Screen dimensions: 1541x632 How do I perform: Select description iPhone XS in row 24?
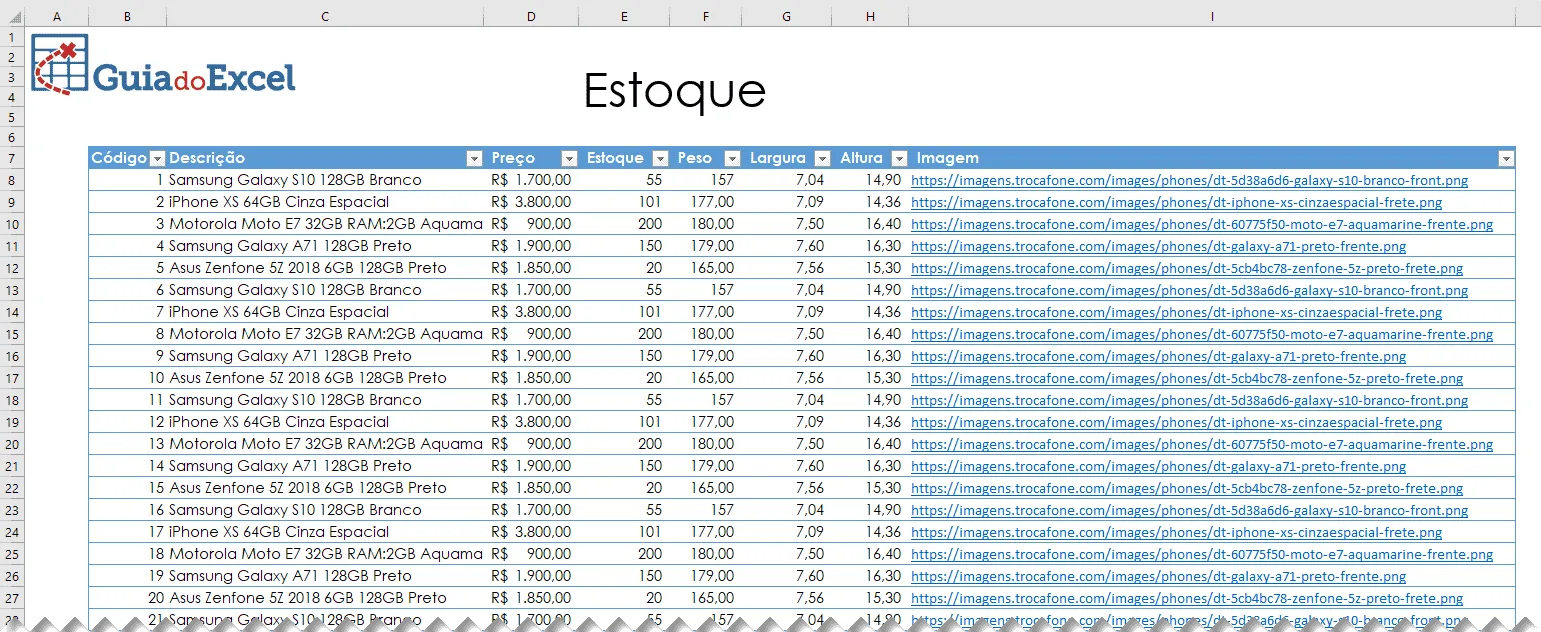pyautogui.click(x=325, y=532)
